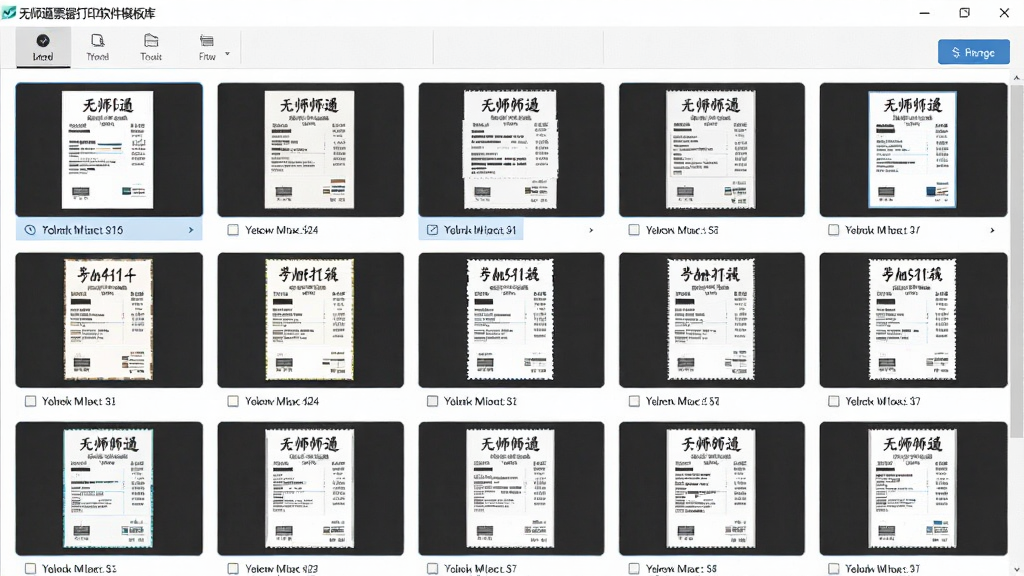Tick the middle-row 424 template checkbox

point(233,401)
